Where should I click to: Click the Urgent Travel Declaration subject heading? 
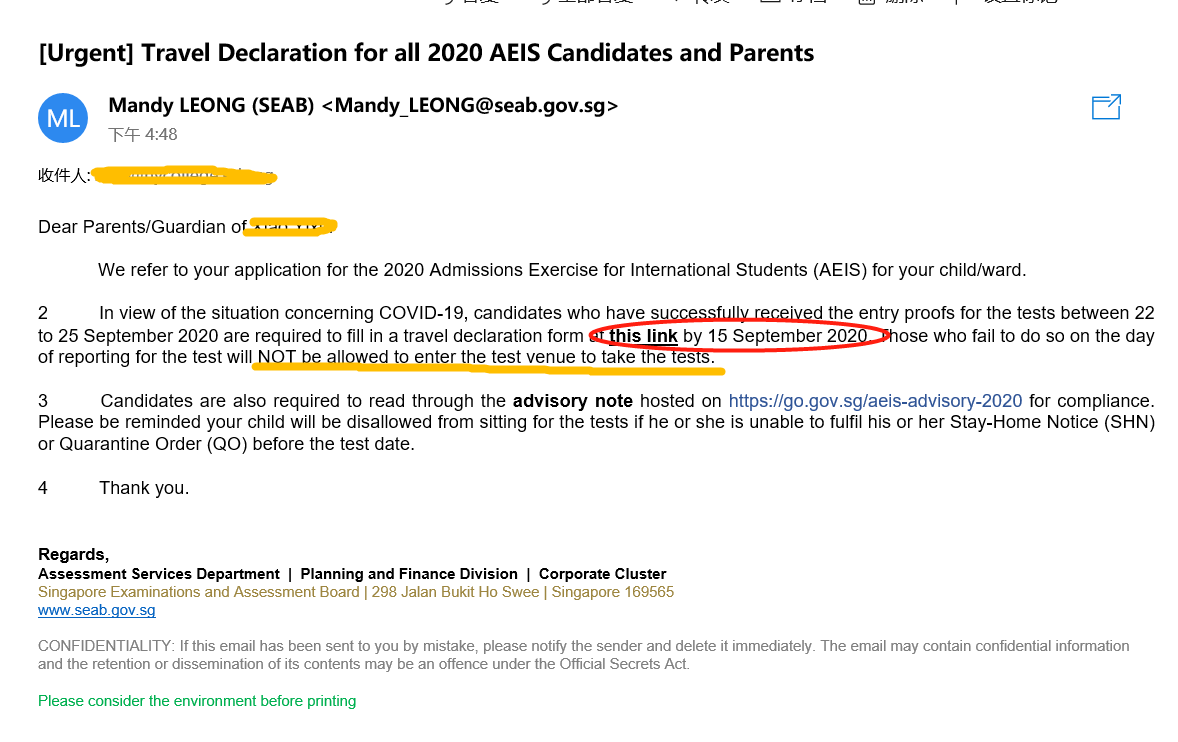pyautogui.click(x=426, y=53)
